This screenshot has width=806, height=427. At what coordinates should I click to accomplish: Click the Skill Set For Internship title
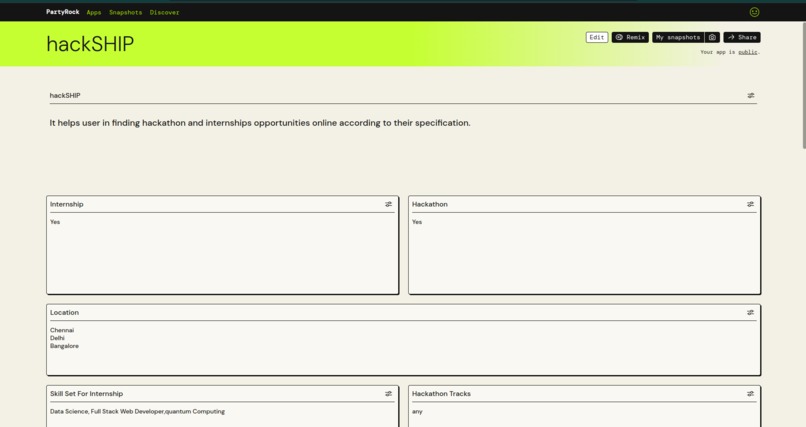pyautogui.click(x=86, y=394)
